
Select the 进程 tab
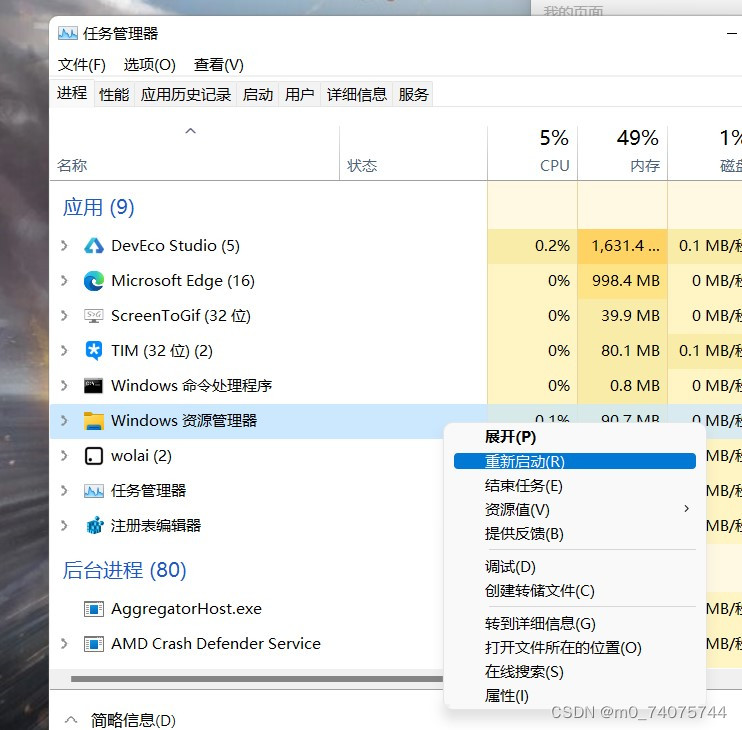coord(72,93)
